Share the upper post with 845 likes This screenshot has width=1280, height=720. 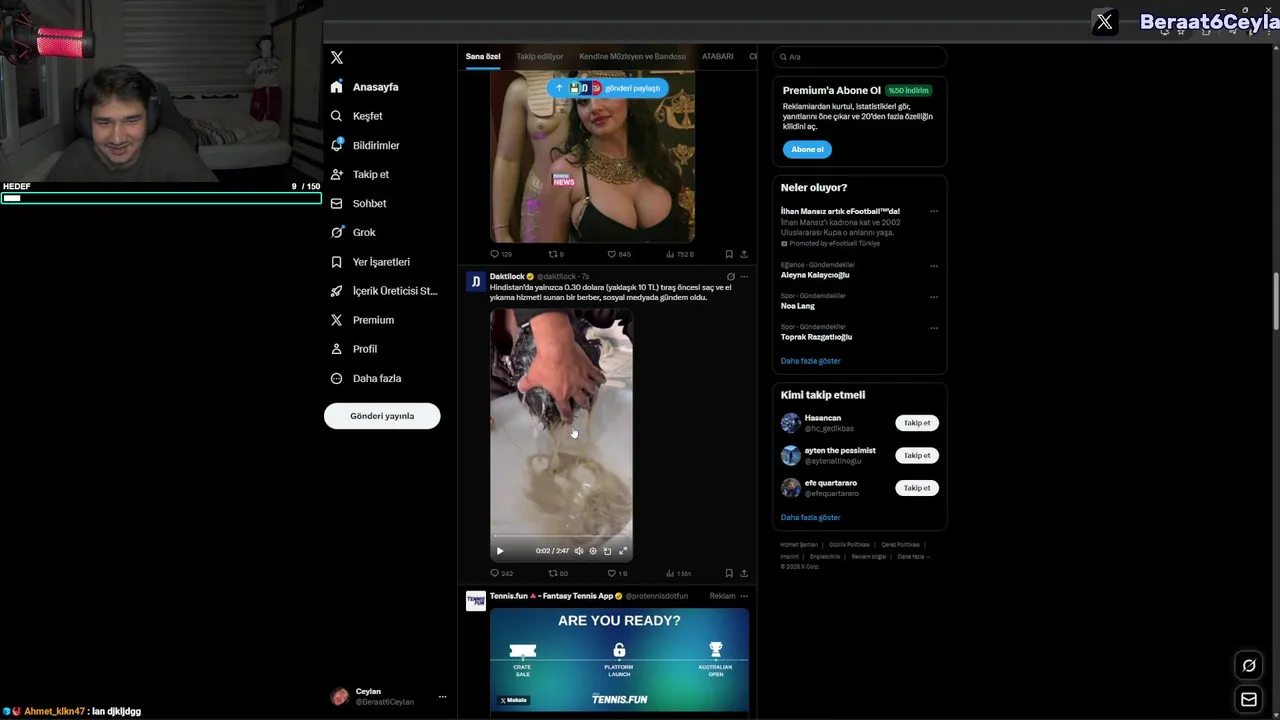coord(744,254)
